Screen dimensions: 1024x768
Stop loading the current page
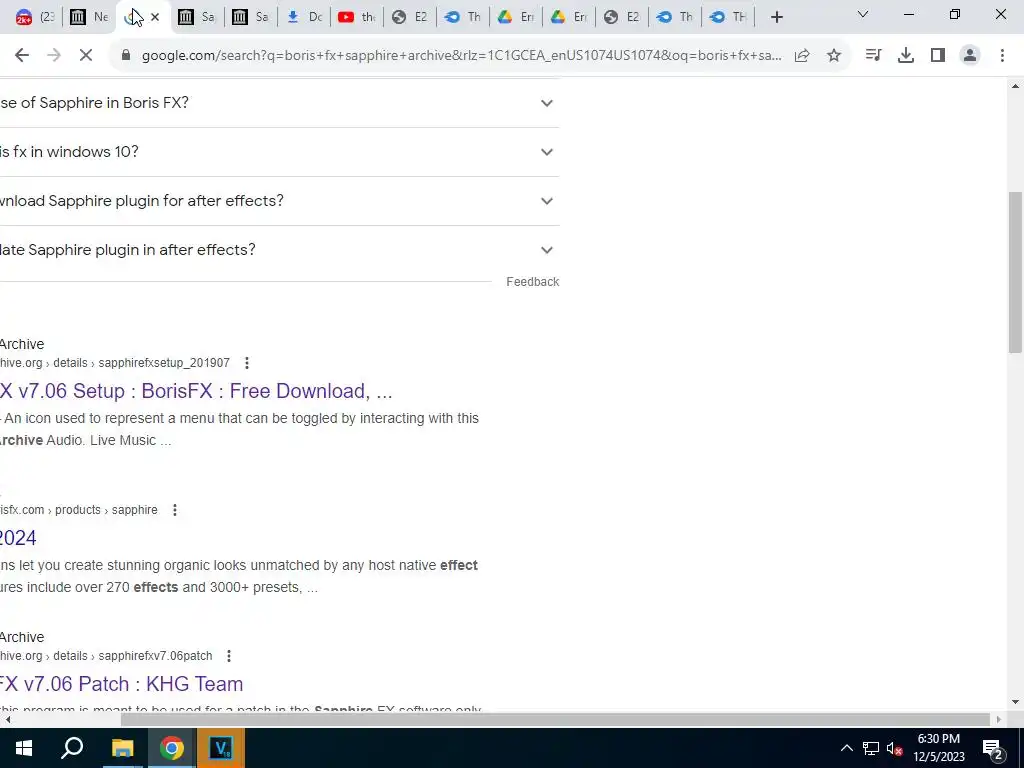coord(86,56)
